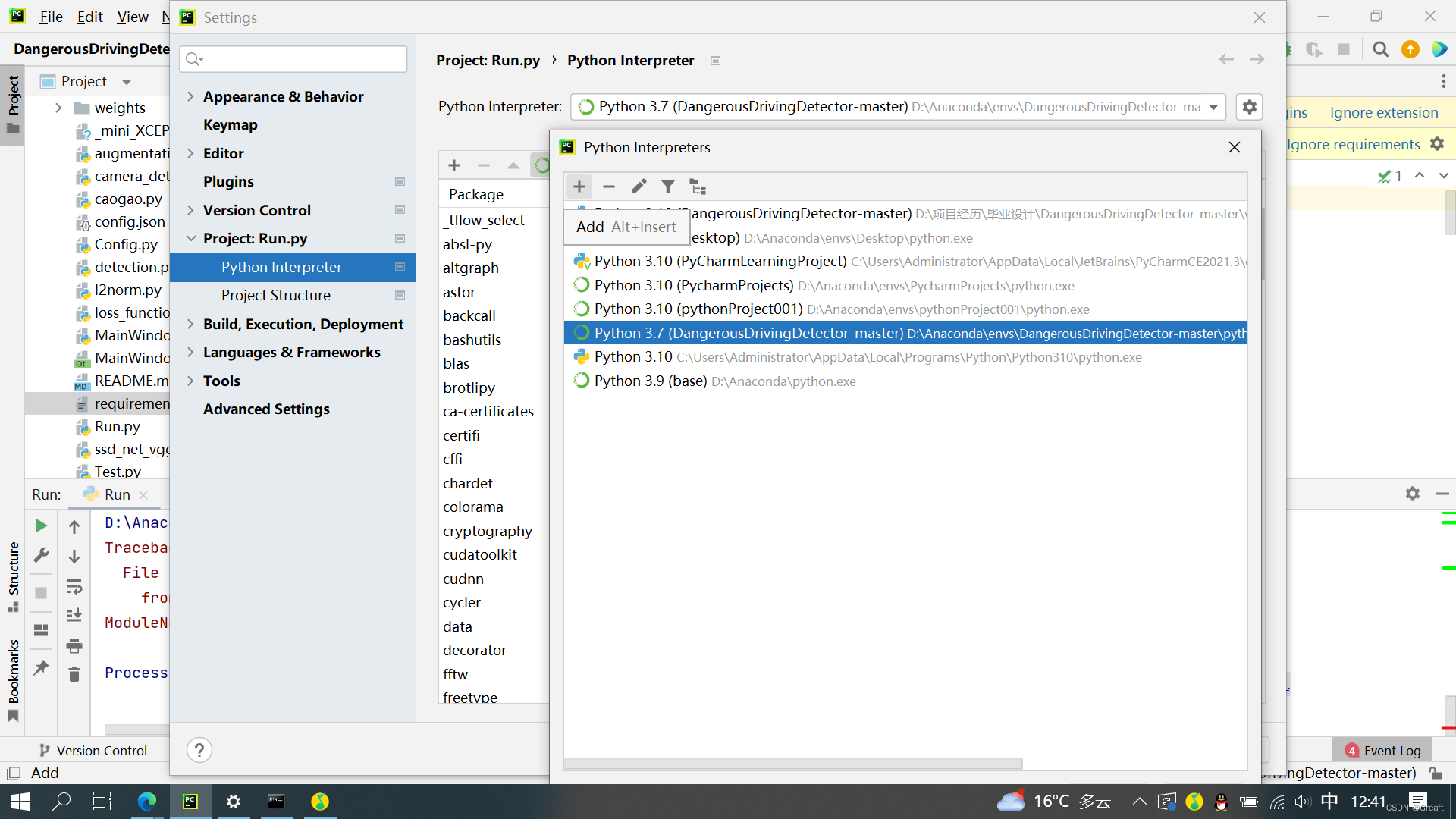Open the View menu
This screenshot has width=1456, height=819.
(x=133, y=17)
